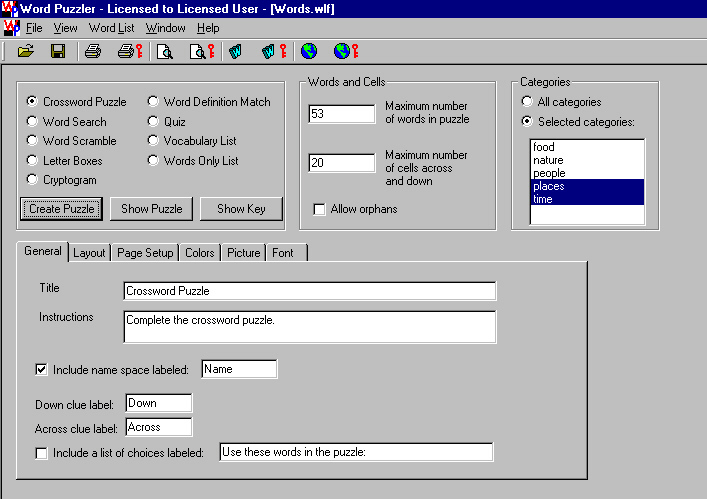The image size is (707, 499).
Task: Click the Across clue label field
Action: (159, 427)
